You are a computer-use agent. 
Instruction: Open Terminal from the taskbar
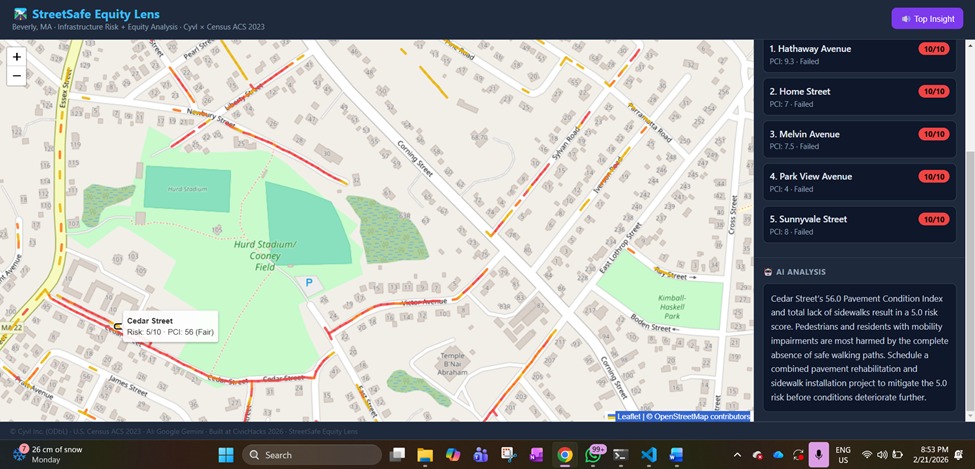point(620,455)
